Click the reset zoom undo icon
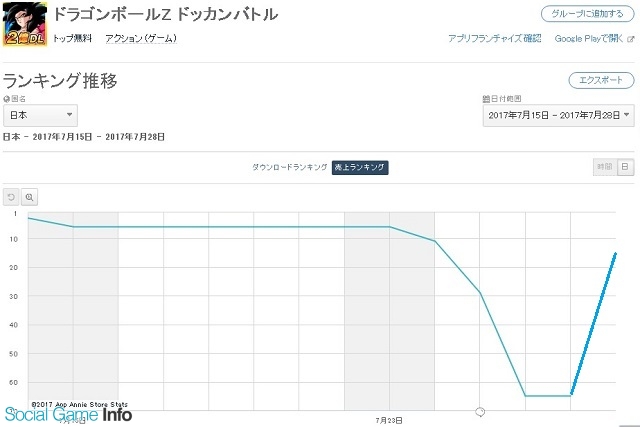This screenshot has width=640, height=427. pyautogui.click(x=11, y=197)
